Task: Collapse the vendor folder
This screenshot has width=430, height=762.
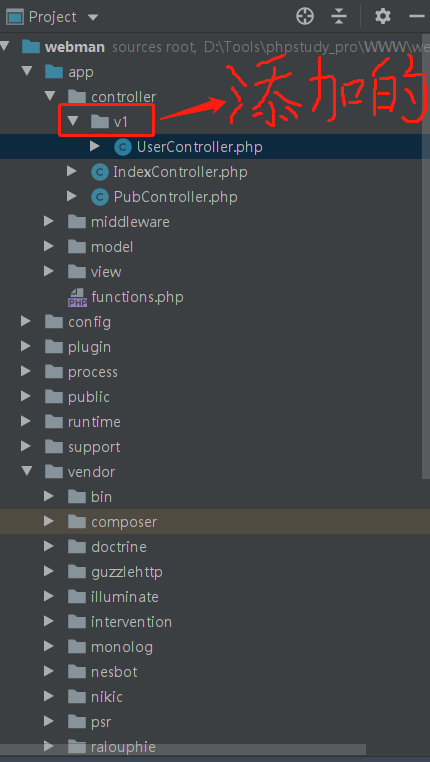Action: coord(26,471)
